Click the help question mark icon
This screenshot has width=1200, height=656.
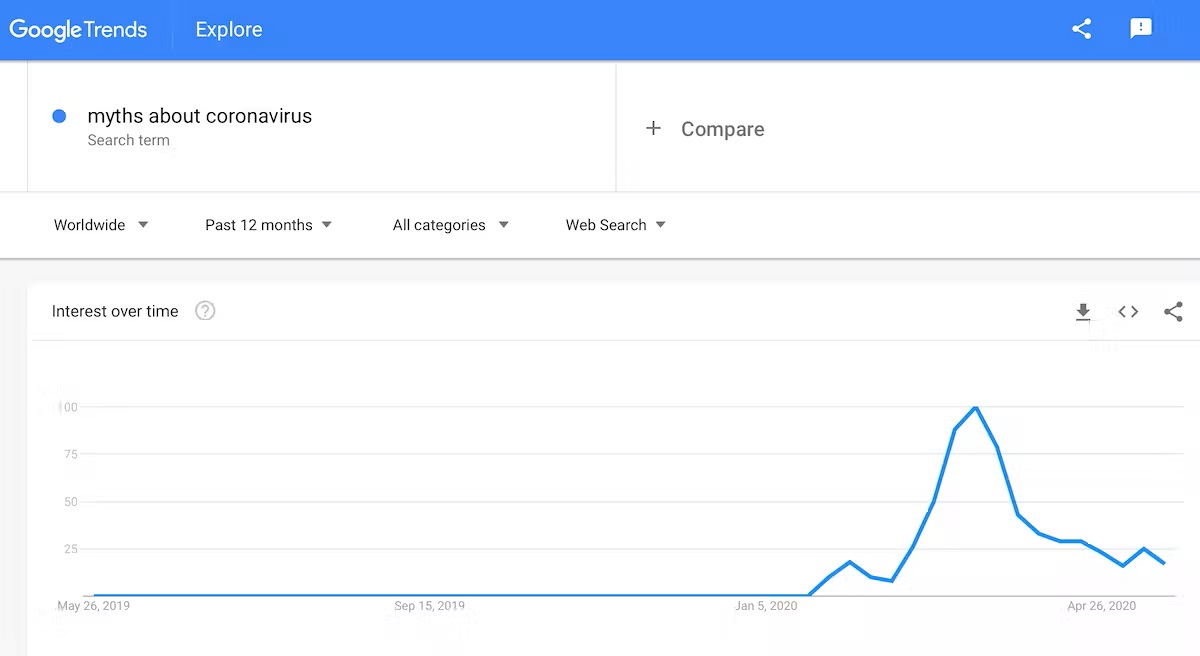(205, 311)
